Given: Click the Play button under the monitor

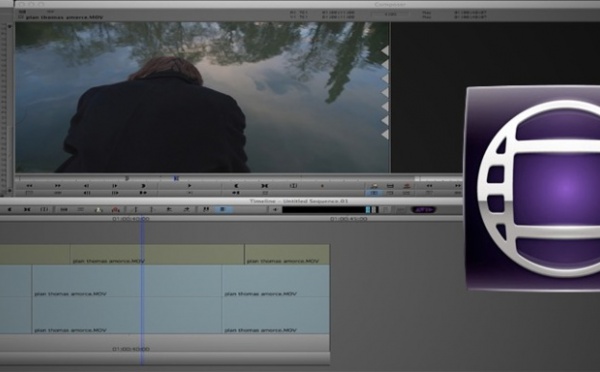Looking at the screenshot, I should click(189, 186).
